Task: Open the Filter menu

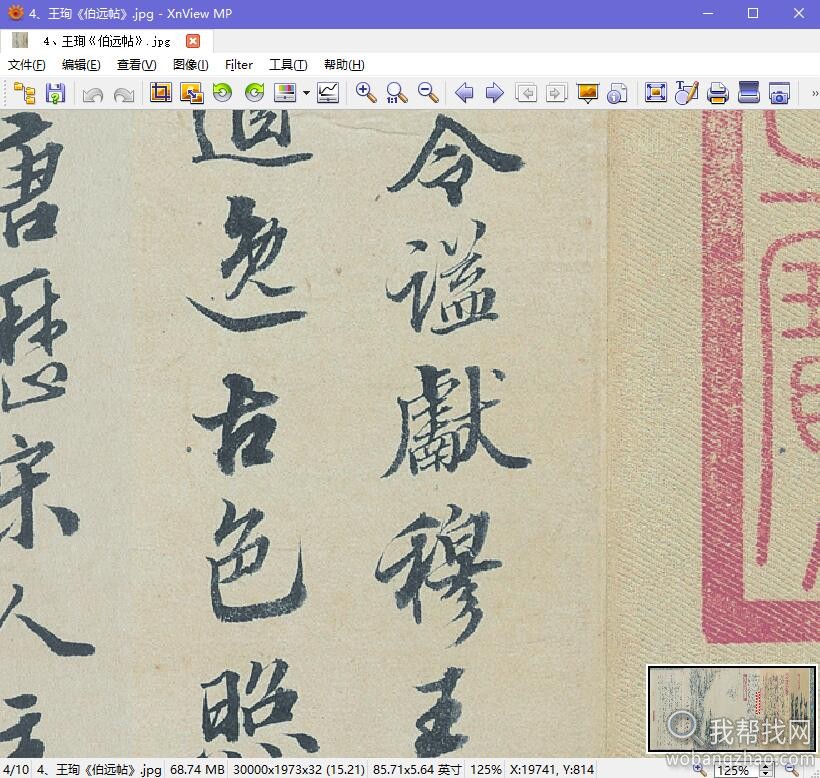Action: pyautogui.click(x=238, y=65)
